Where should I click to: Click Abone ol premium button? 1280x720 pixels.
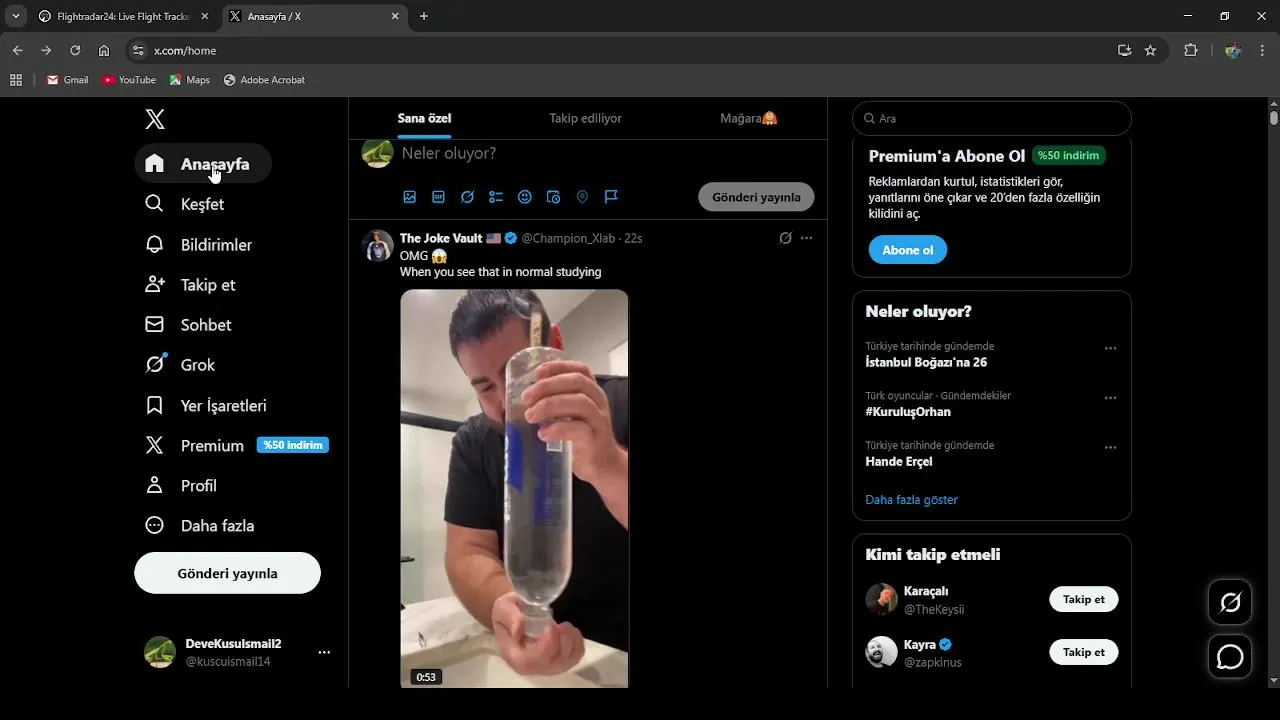(x=907, y=250)
